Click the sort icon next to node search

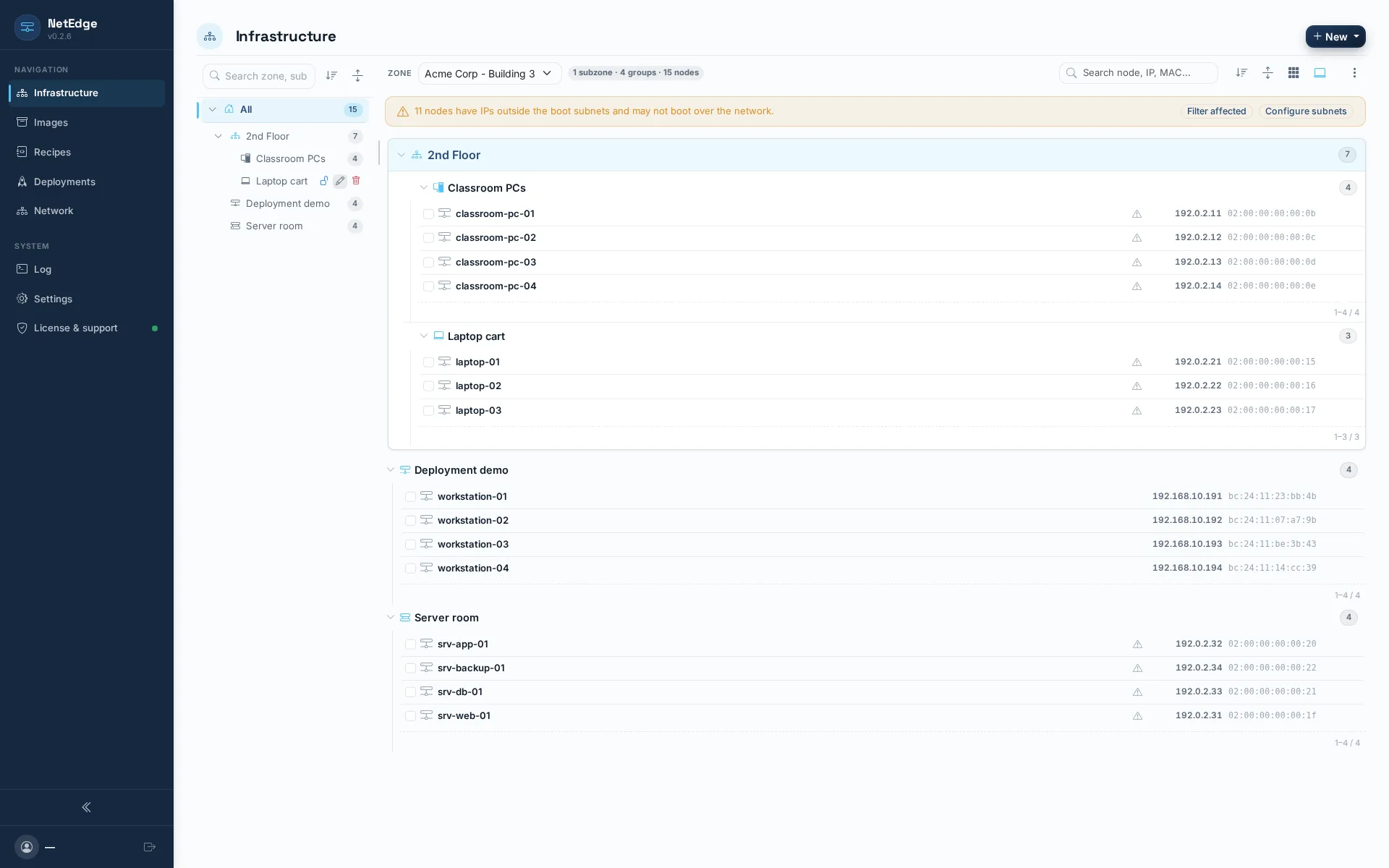coord(1241,72)
